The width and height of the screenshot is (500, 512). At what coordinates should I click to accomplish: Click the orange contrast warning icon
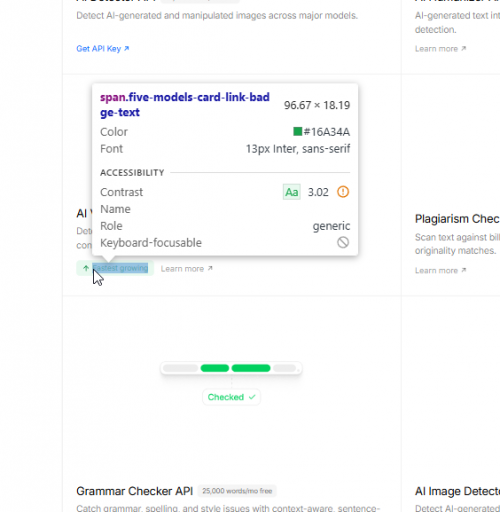(343, 192)
